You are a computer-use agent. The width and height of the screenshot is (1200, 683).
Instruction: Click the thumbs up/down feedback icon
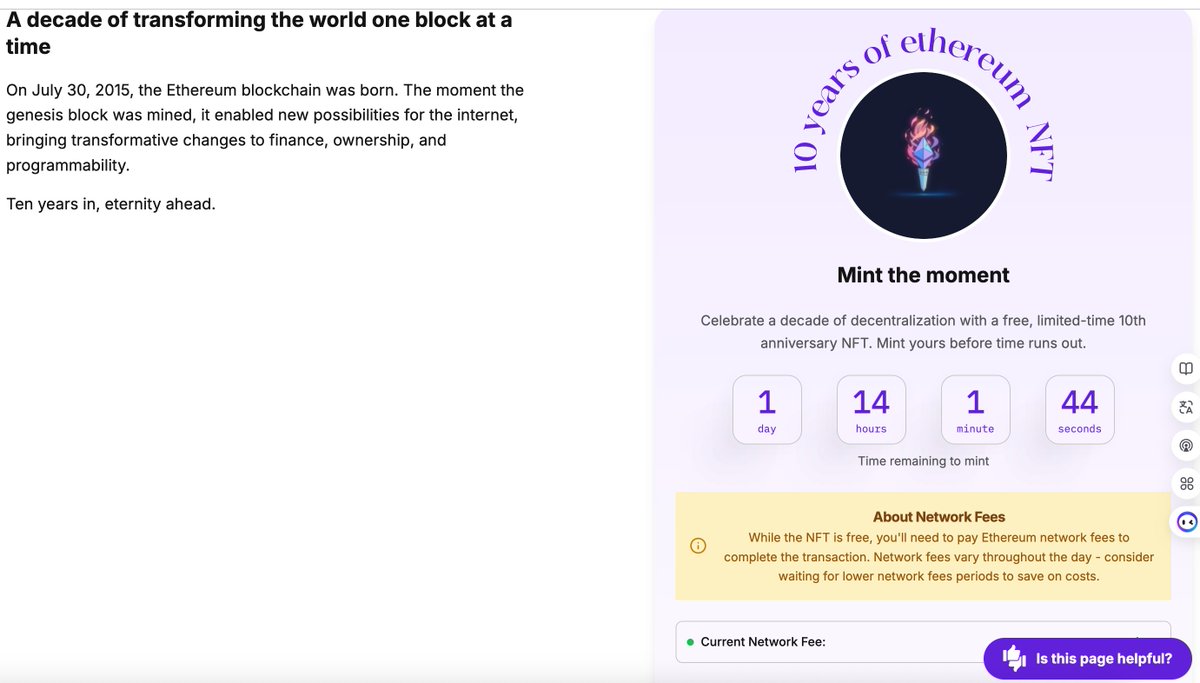click(x=1014, y=658)
